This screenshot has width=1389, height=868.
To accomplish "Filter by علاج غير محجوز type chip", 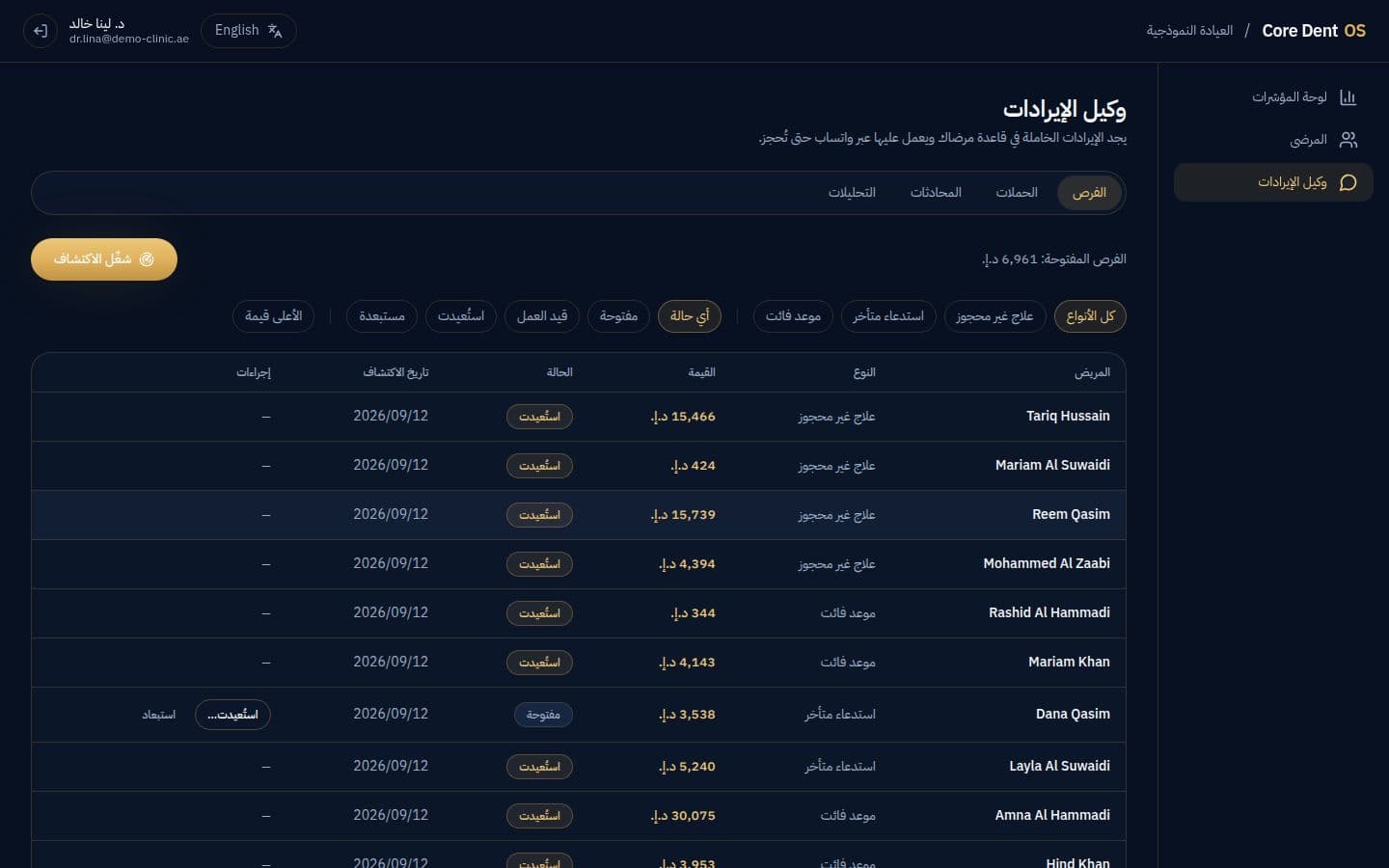I will (x=994, y=316).
